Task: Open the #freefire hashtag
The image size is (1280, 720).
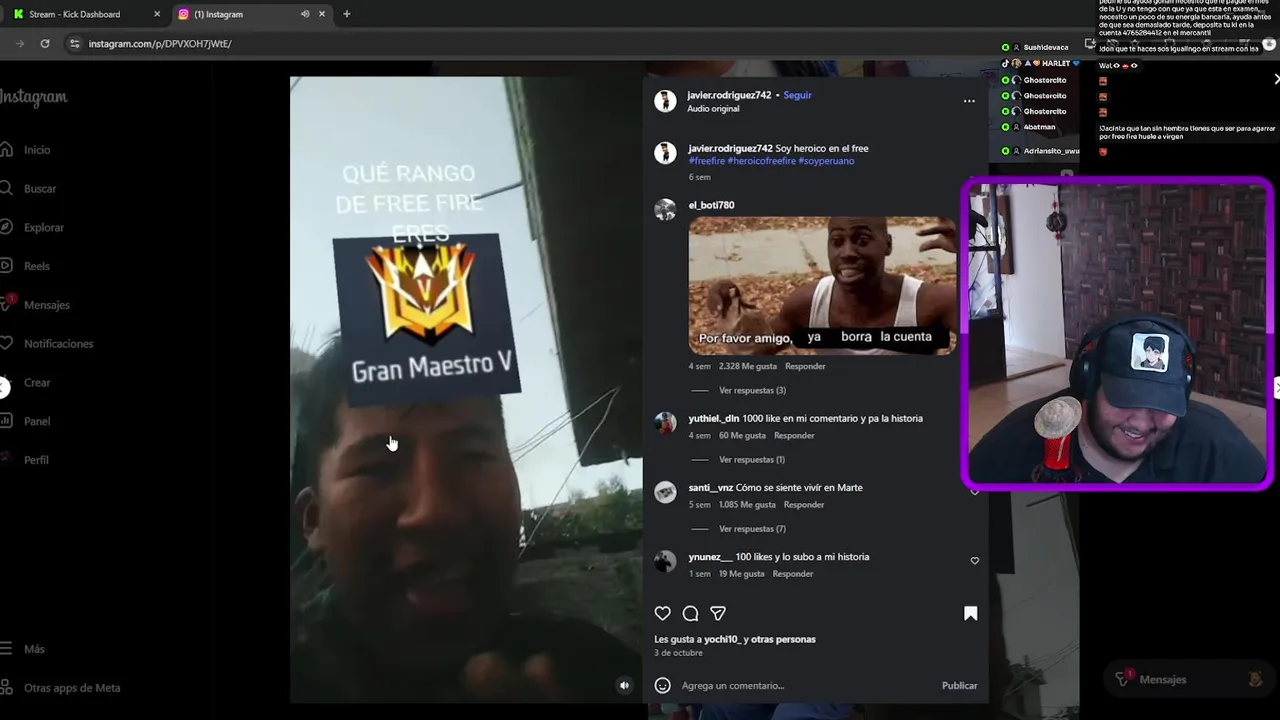Action: (x=707, y=161)
